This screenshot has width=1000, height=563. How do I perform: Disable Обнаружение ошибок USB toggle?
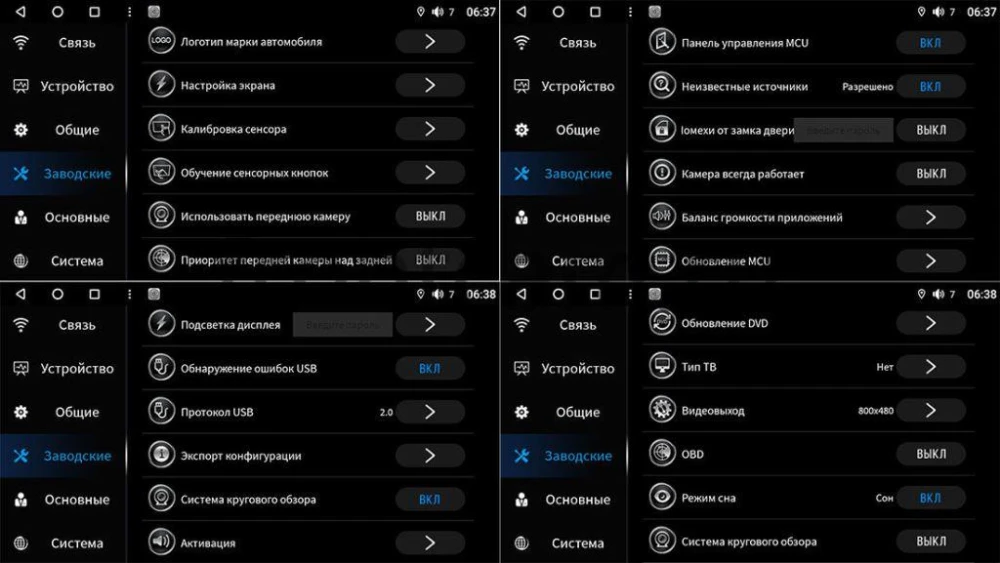coord(430,368)
